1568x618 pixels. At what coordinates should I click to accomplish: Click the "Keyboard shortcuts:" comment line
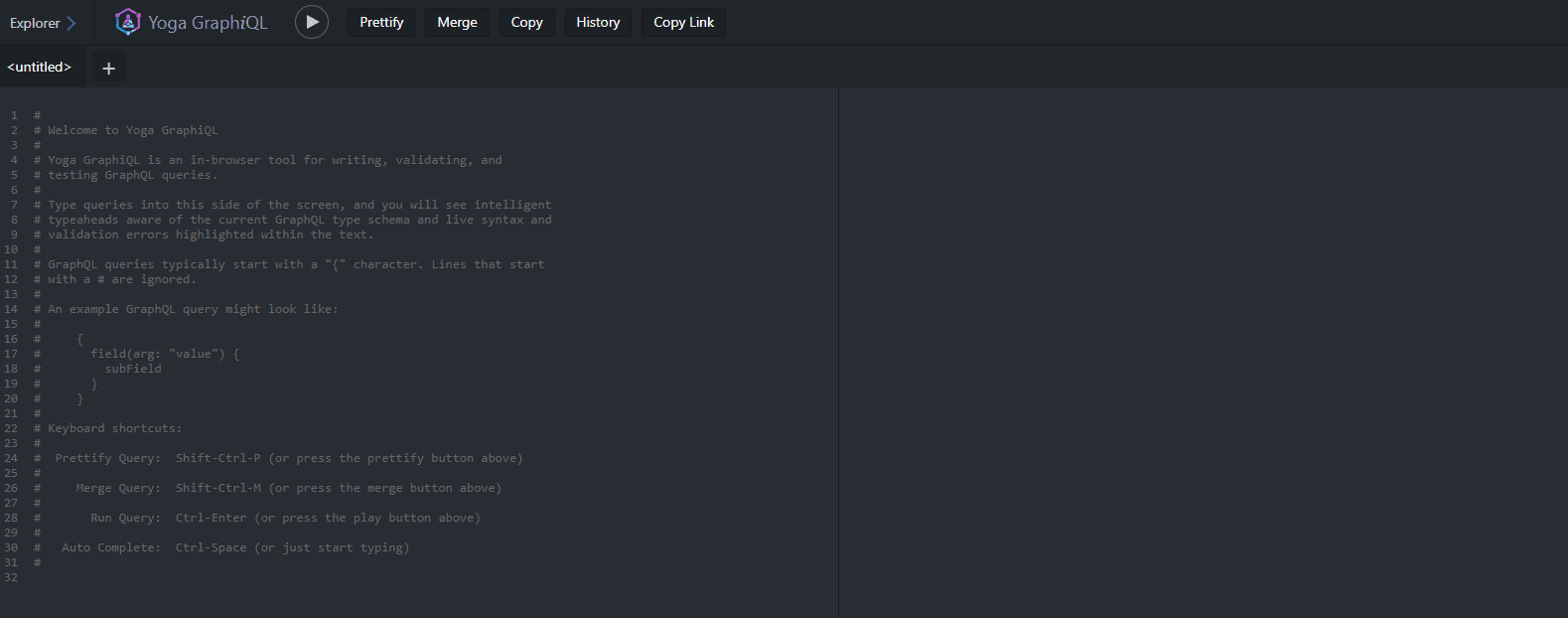click(108, 428)
